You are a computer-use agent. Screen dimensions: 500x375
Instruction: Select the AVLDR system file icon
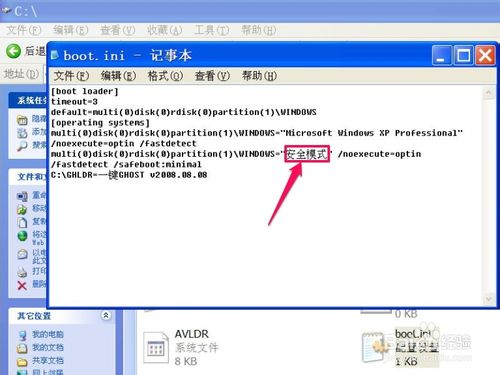[156, 347]
